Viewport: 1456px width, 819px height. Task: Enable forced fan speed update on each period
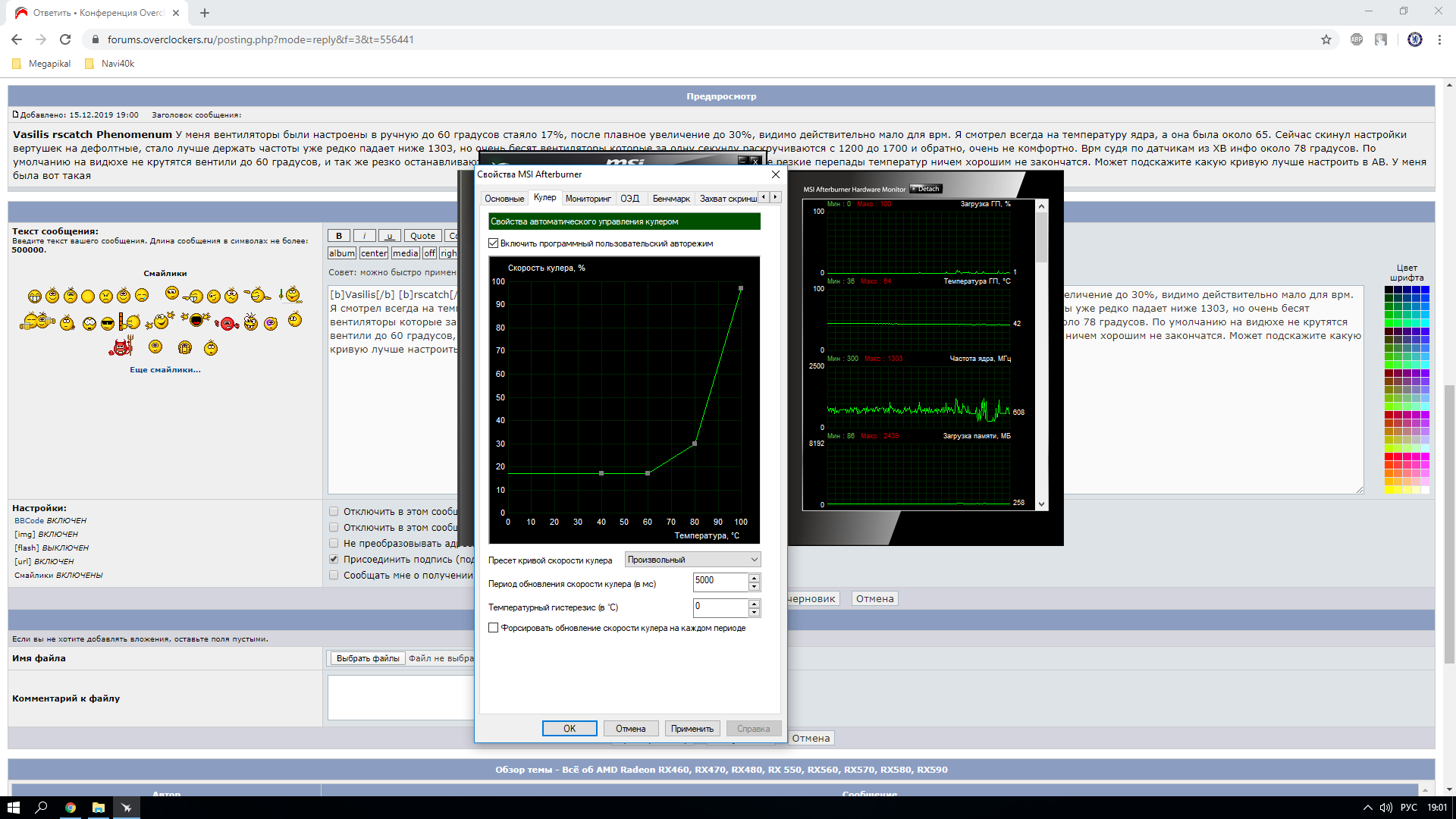(494, 628)
